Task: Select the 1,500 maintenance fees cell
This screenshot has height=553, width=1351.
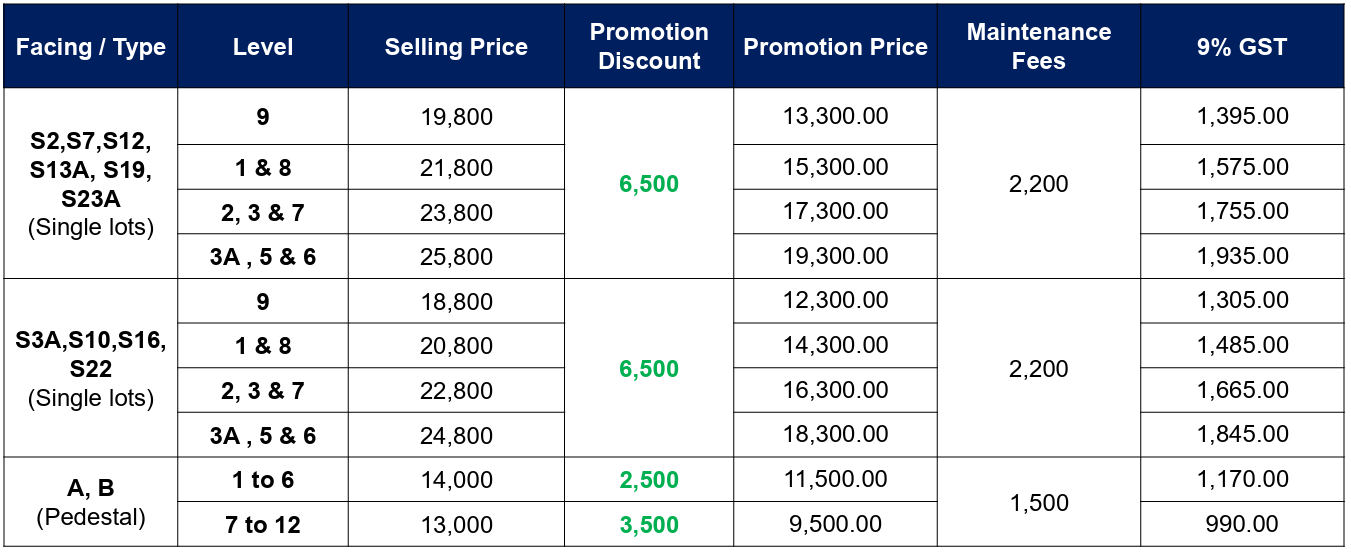Action: [x=1039, y=502]
